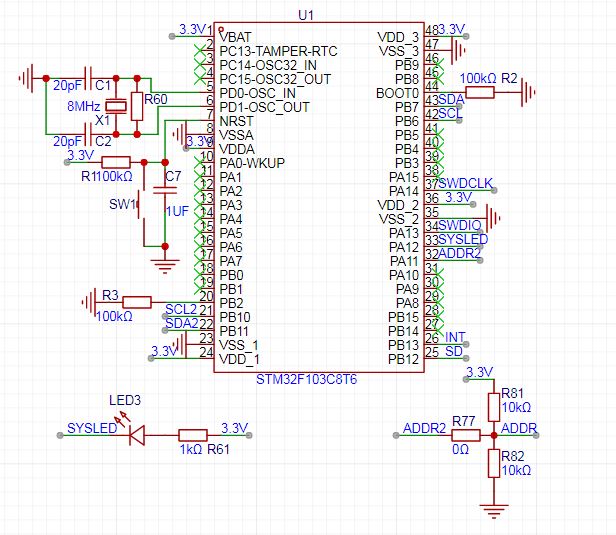Select the LED3 diode symbol
The width and height of the screenshot is (616, 535).
tap(131, 435)
